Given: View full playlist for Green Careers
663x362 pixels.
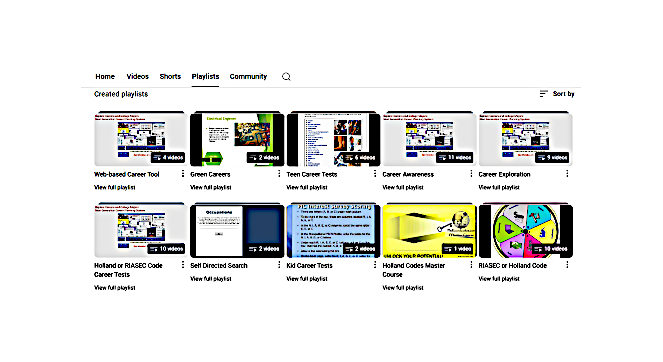Looking at the screenshot, I should pyautogui.click(x=211, y=187).
